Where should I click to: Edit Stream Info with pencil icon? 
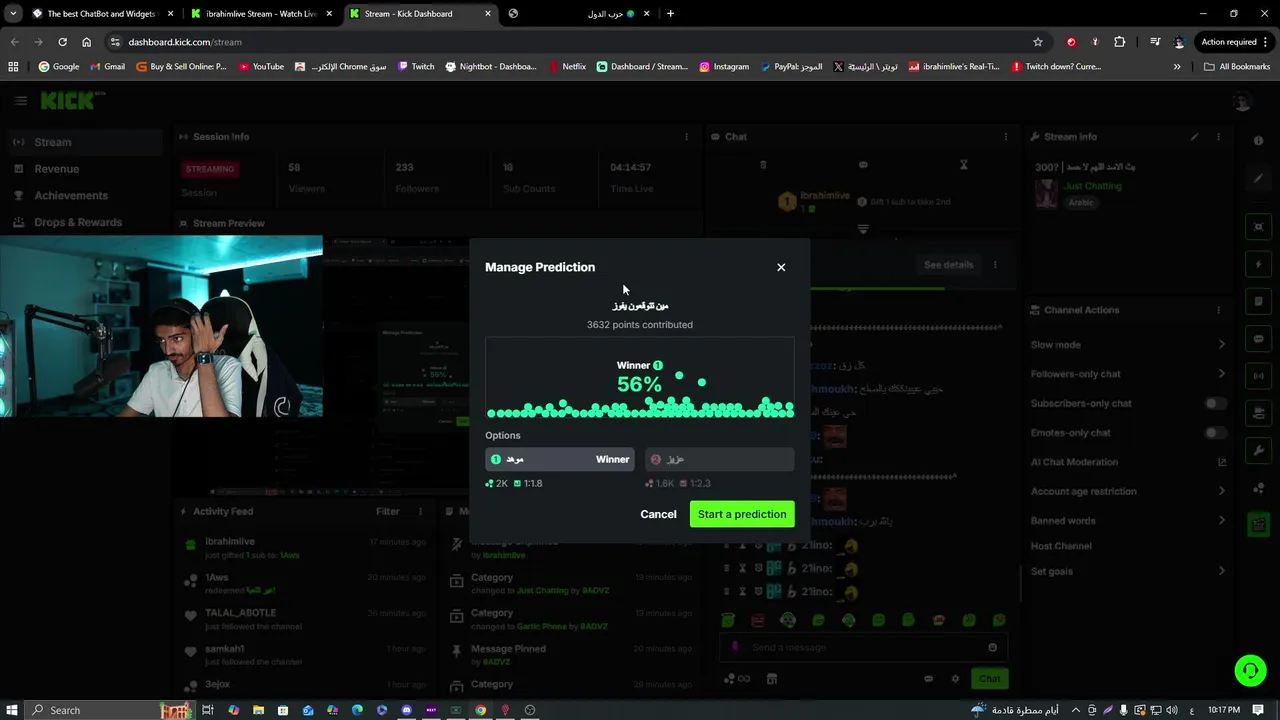click(1194, 137)
